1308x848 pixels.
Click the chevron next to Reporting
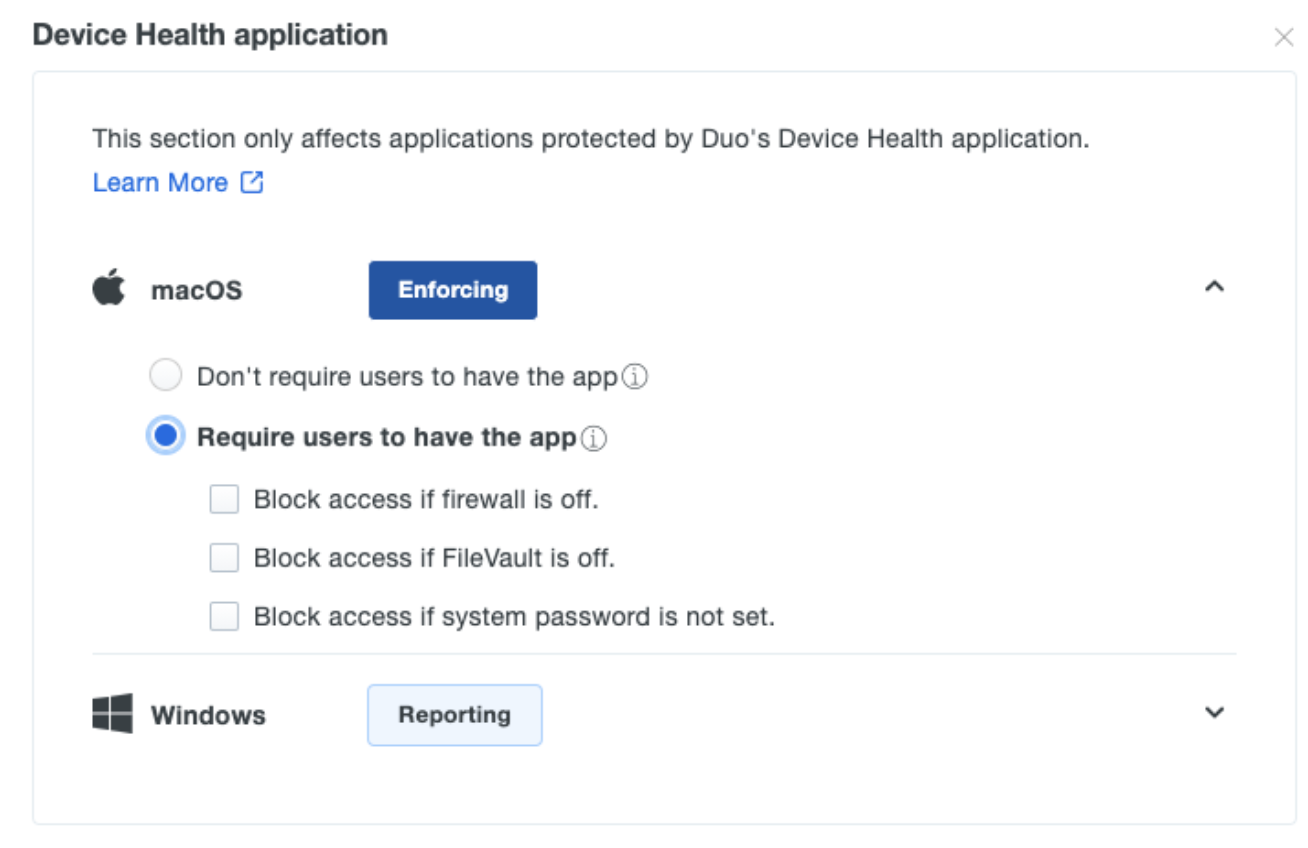point(1215,713)
